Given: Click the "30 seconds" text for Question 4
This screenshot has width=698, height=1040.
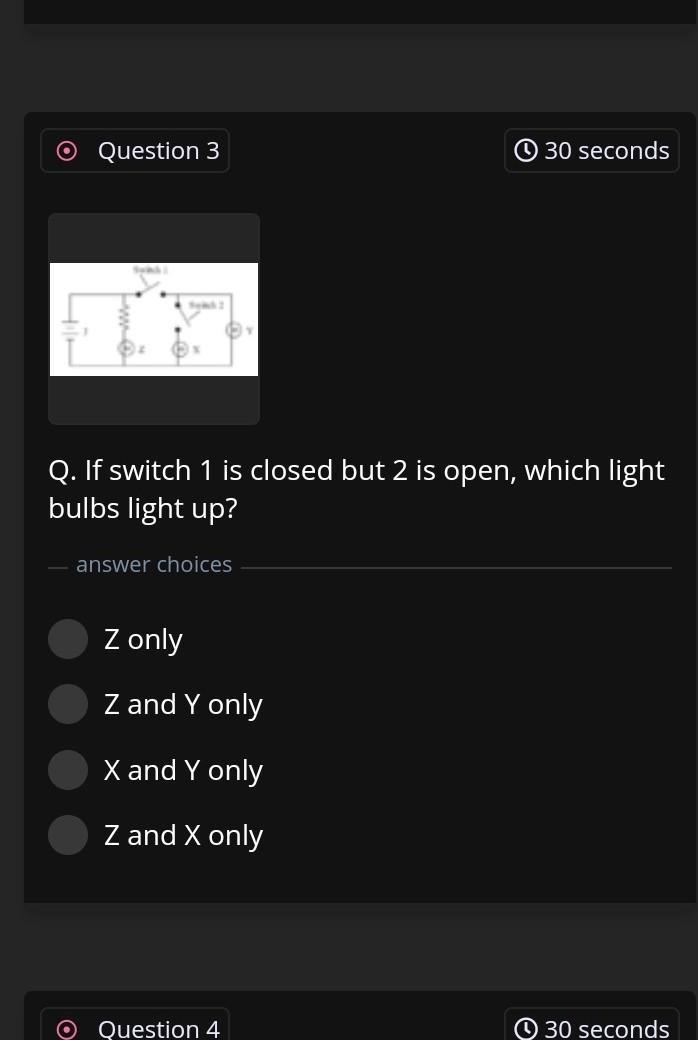Looking at the screenshot, I should pos(607,1029).
